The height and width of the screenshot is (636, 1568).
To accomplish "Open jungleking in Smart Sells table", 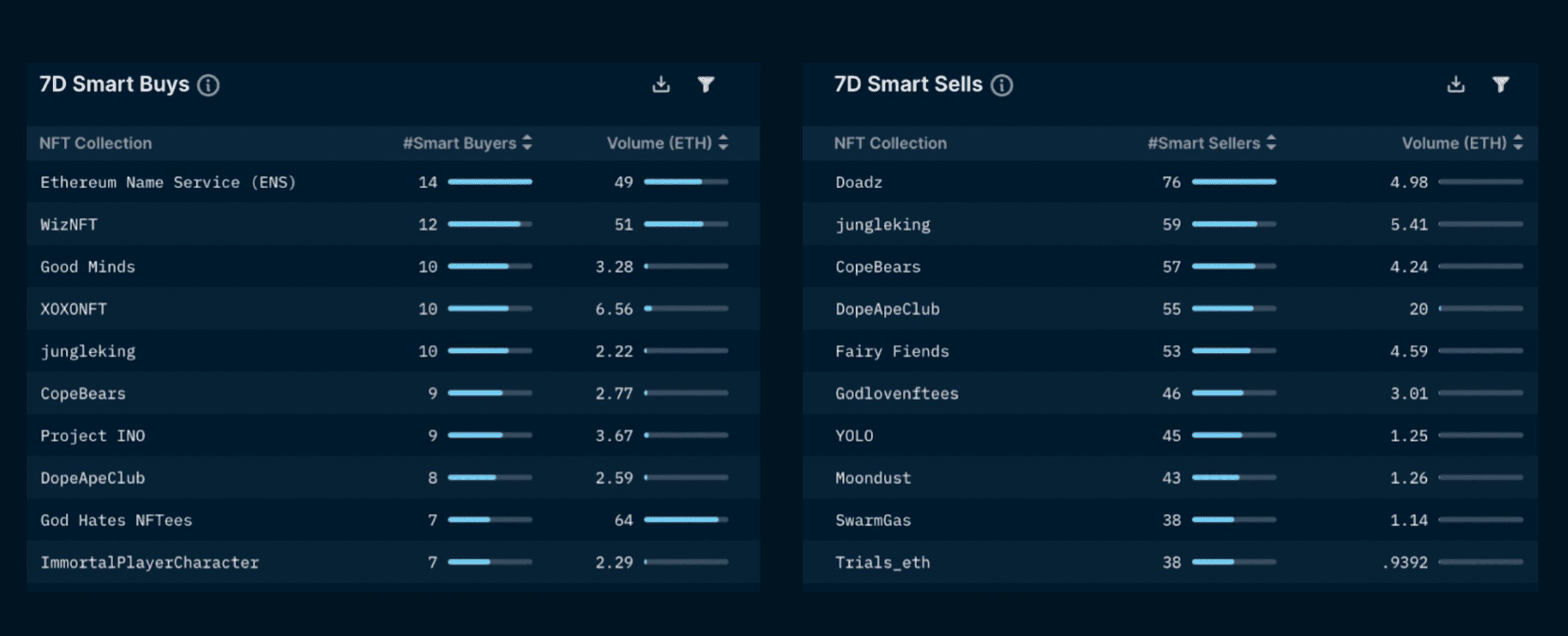I will [883, 224].
